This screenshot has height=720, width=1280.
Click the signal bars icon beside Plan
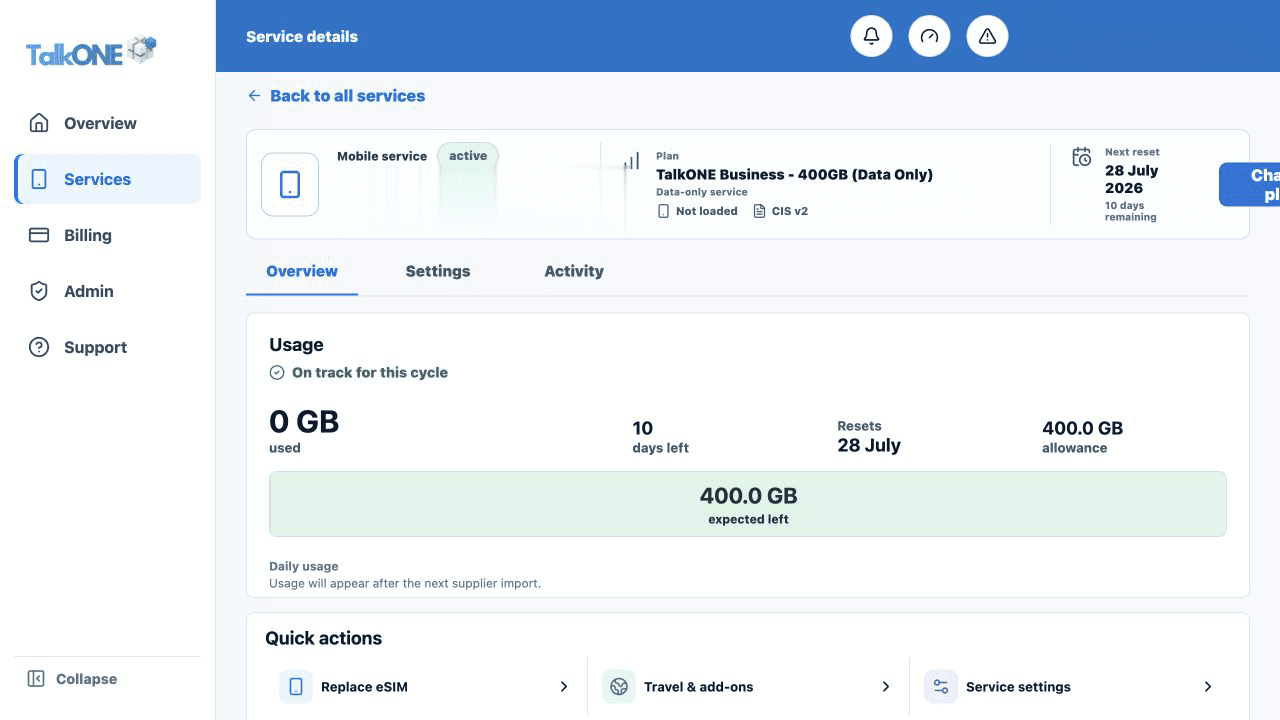coord(631,160)
